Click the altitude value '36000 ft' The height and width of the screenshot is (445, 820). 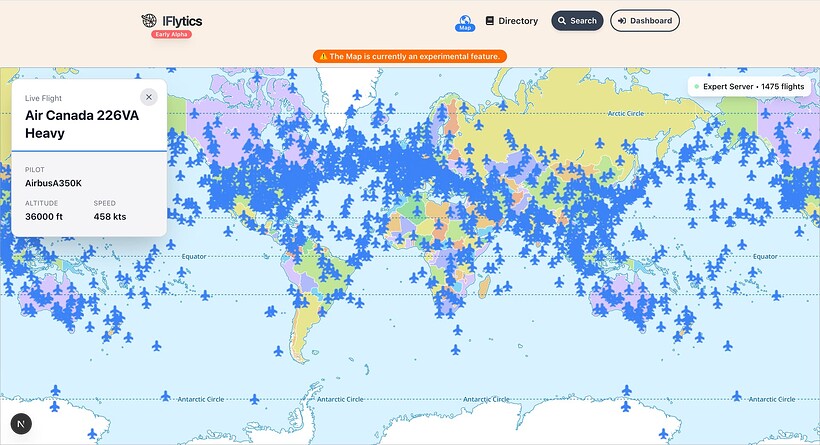click(x=44, y=217)
